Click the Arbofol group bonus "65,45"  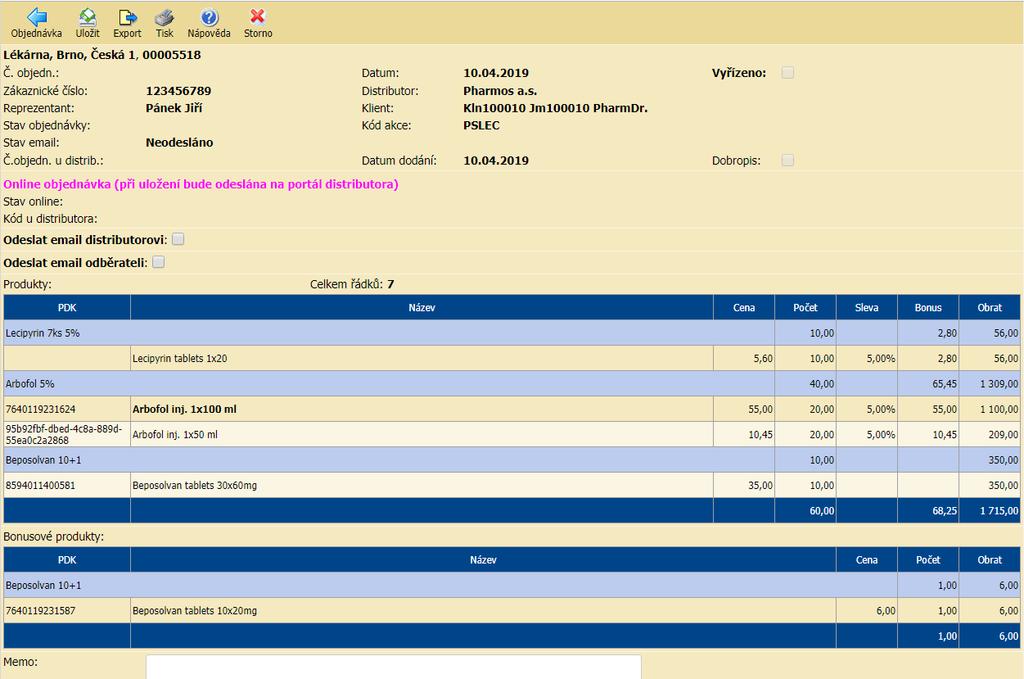tap(944, 384)
